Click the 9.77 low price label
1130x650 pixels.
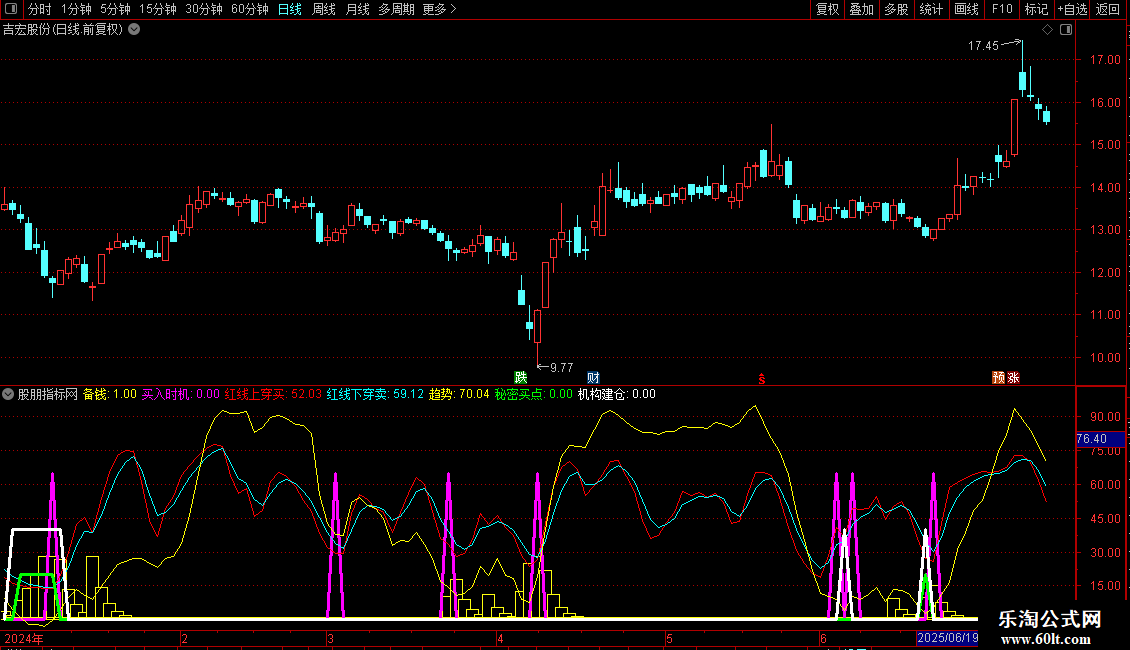coord(561,368)
